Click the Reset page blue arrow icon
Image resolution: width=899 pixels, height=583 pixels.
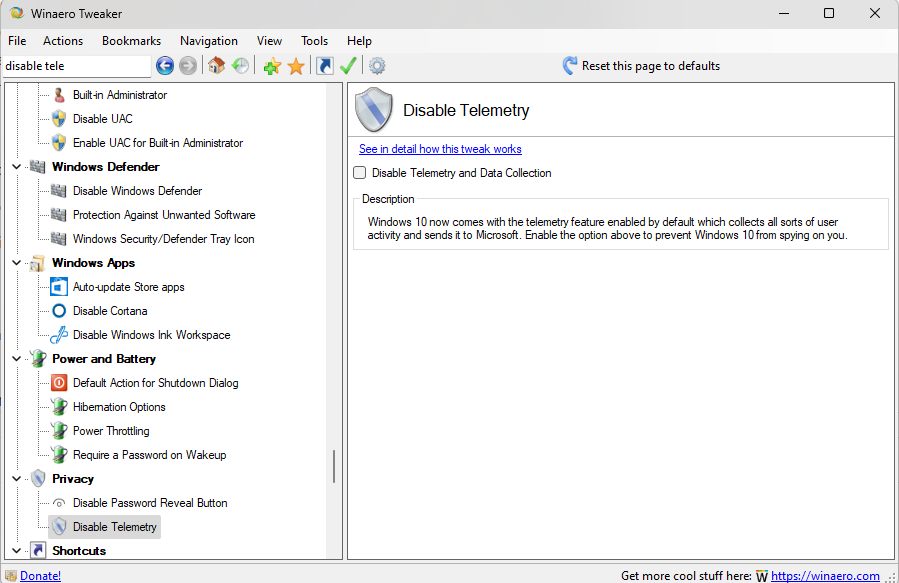(570, 66)
